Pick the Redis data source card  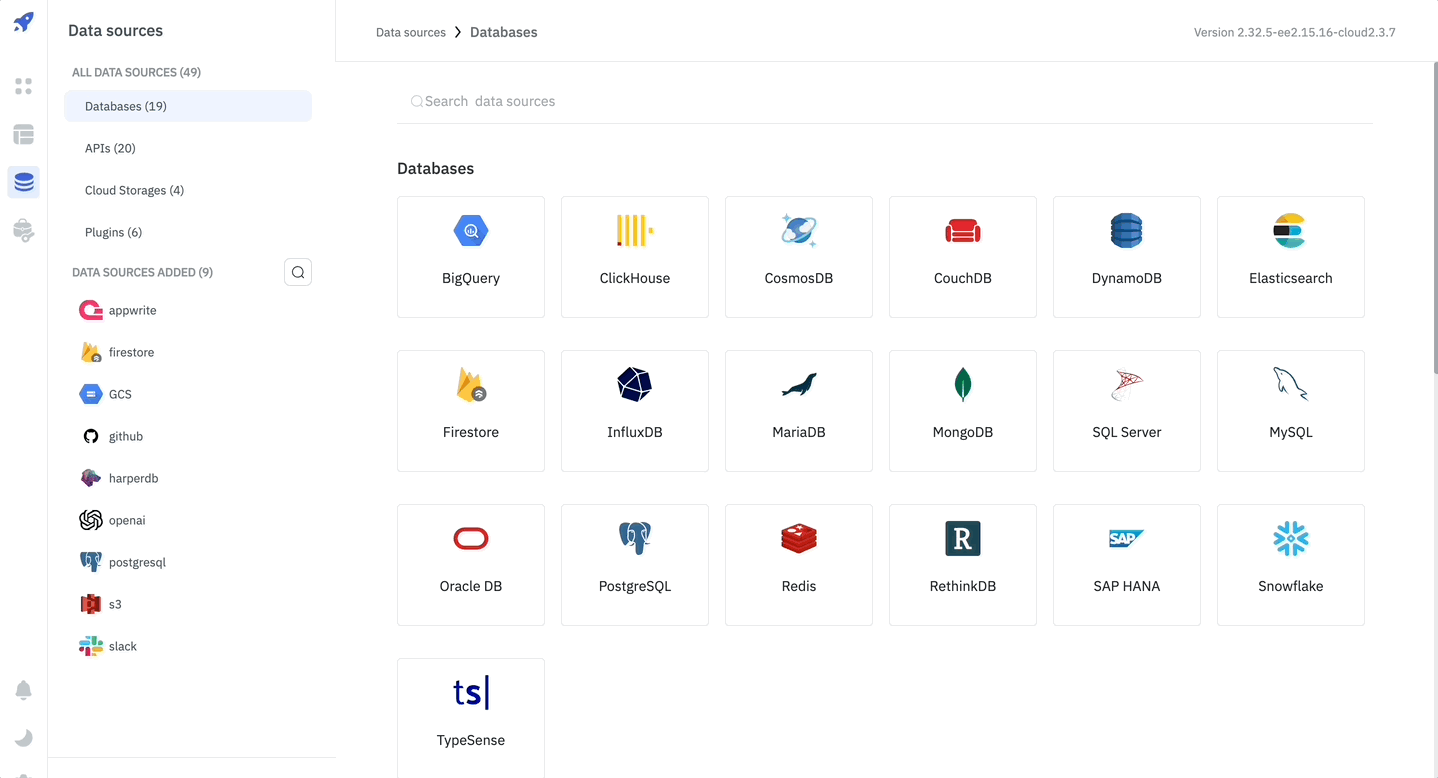point(799,565)
